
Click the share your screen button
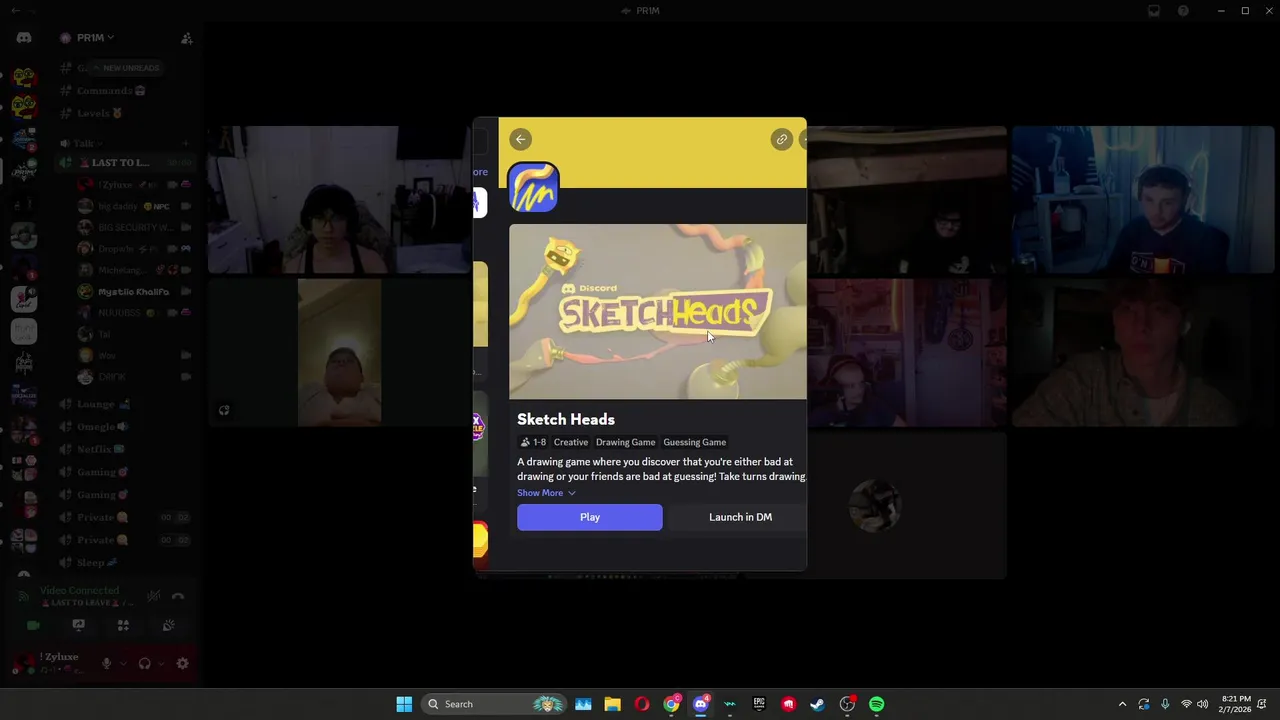point(78,626)
